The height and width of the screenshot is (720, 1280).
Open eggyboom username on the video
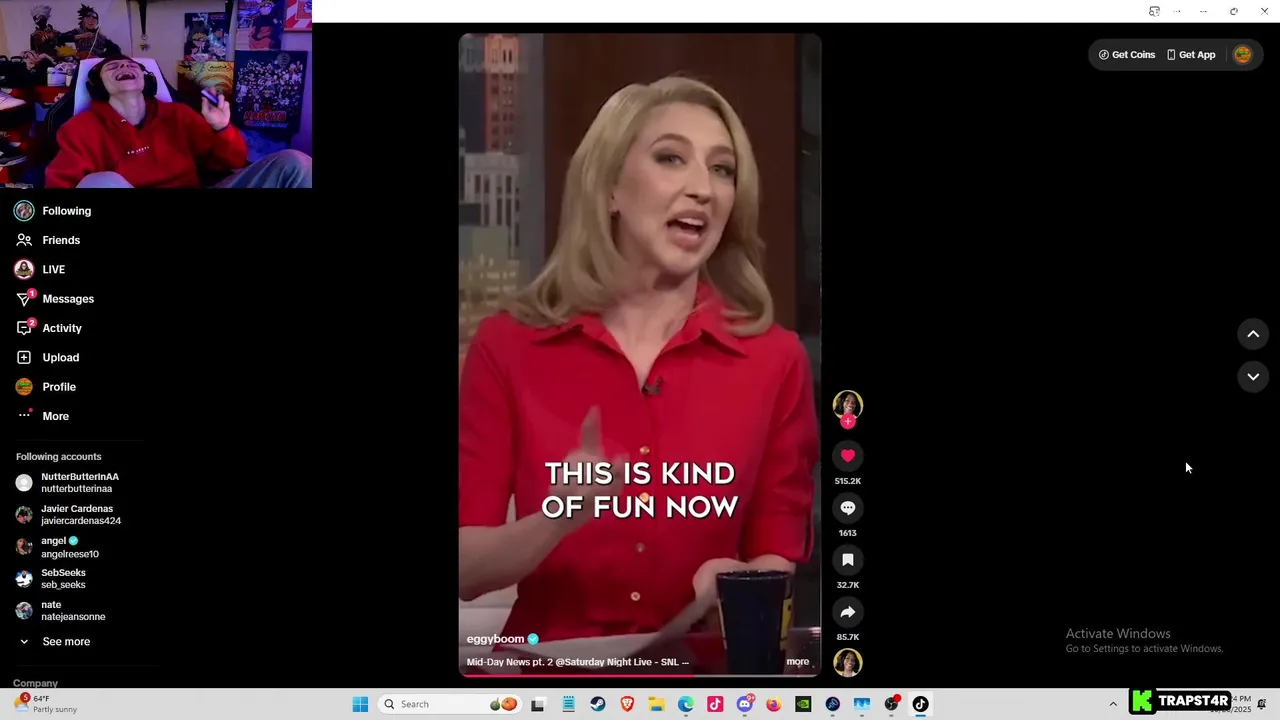click(495, 639)
